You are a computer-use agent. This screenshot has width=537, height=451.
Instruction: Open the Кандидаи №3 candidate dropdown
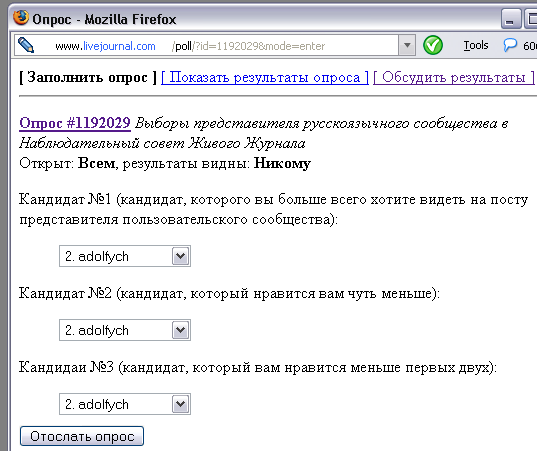(125, 404)
